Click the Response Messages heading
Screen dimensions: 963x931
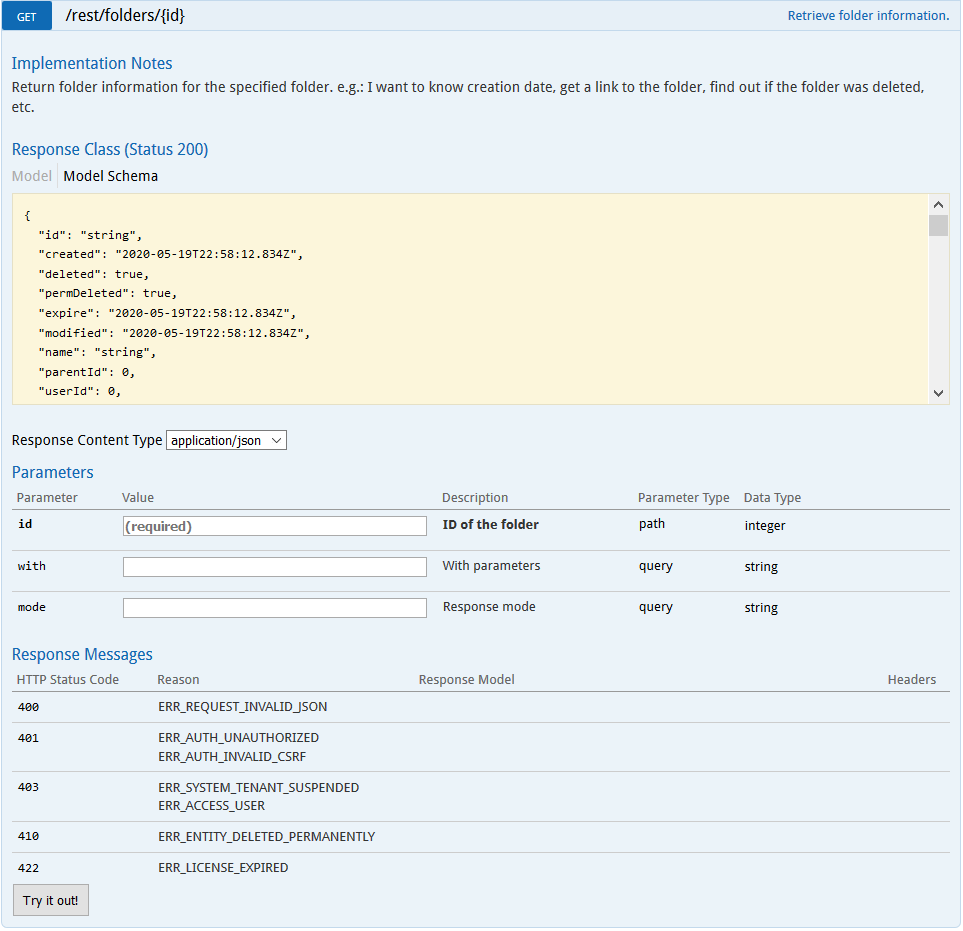(82, 654)
